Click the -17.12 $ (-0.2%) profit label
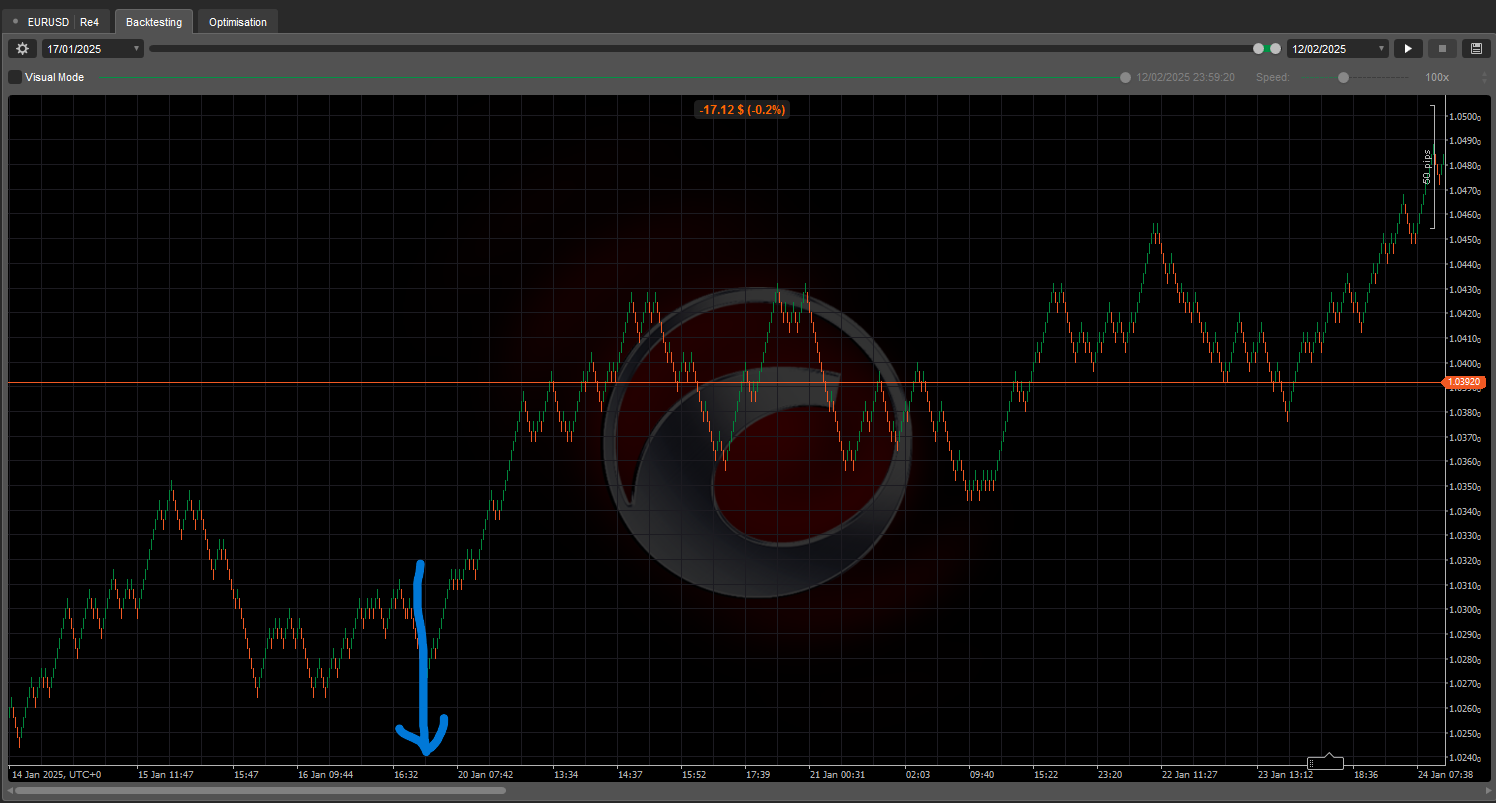Screen dimensions: 1496x803 tap(742, 109)
